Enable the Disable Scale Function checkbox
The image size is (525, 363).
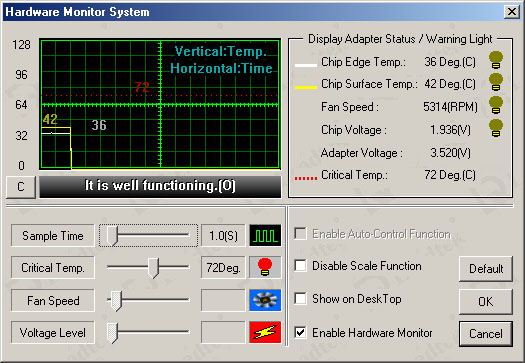[x=300, y=266]
